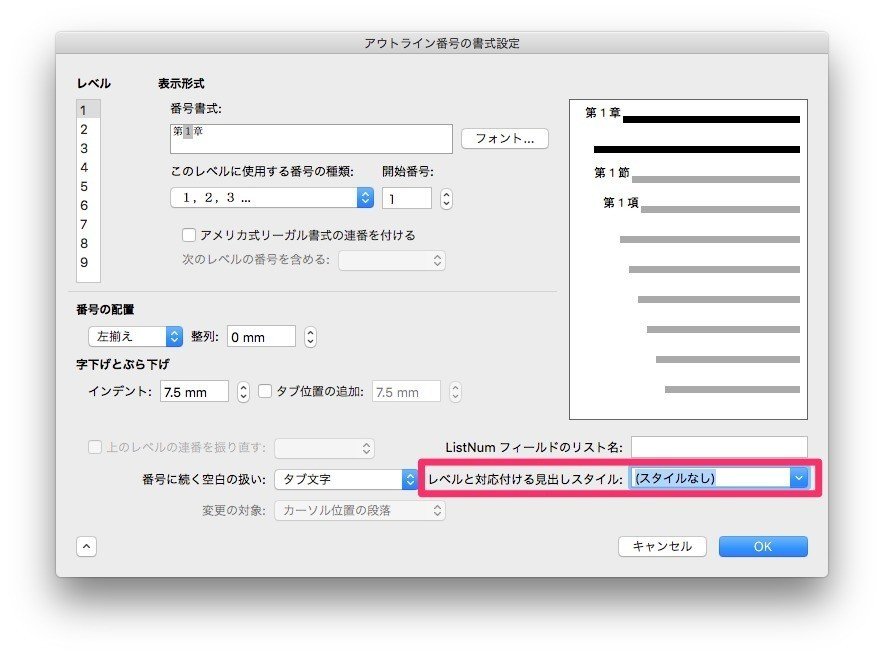Collapse the dialog with the caret button
This screenshot has width=884, height=657.
(86, 546)
